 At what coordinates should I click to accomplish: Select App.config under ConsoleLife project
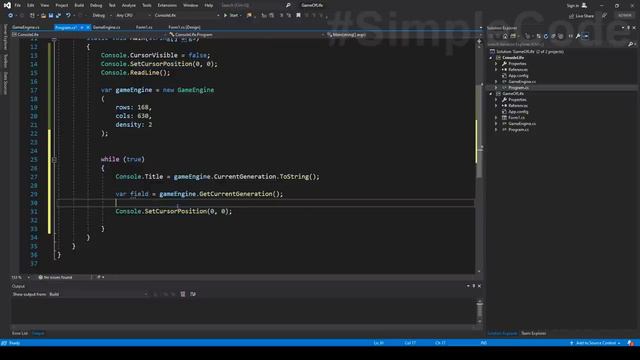click(518, 76)
